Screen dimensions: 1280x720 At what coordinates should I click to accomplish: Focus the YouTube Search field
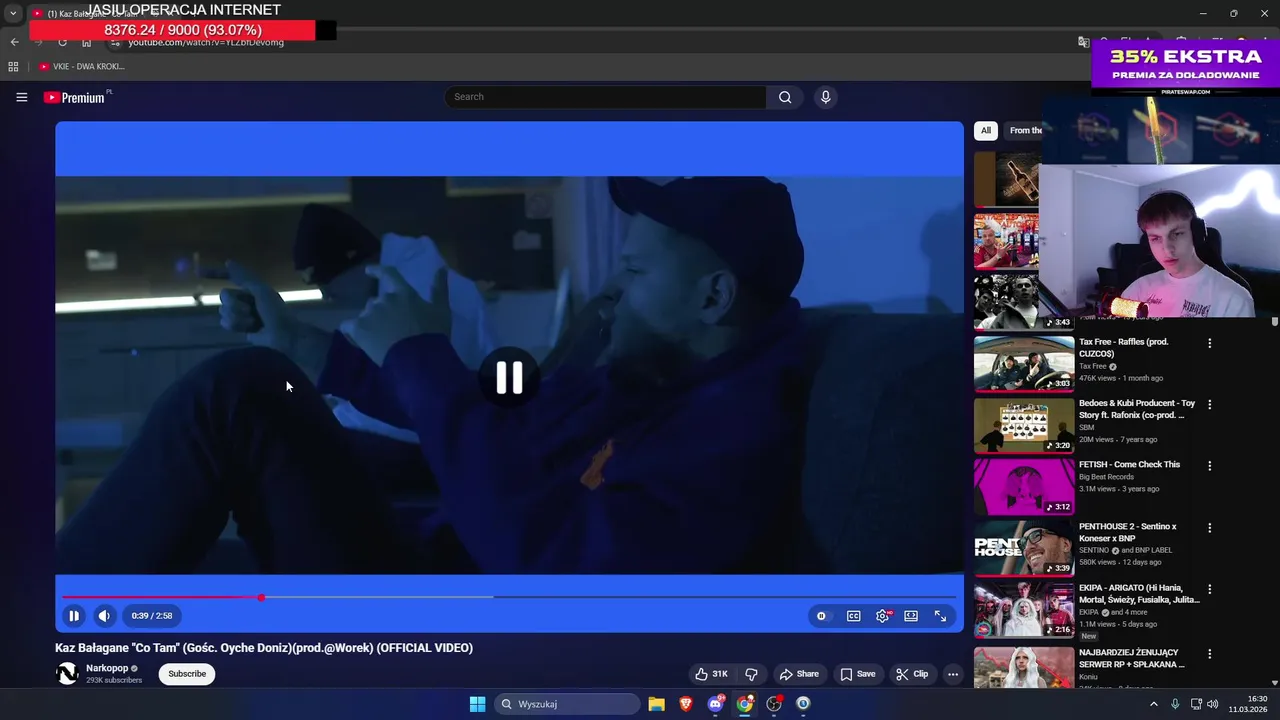[x=606, y=97]
